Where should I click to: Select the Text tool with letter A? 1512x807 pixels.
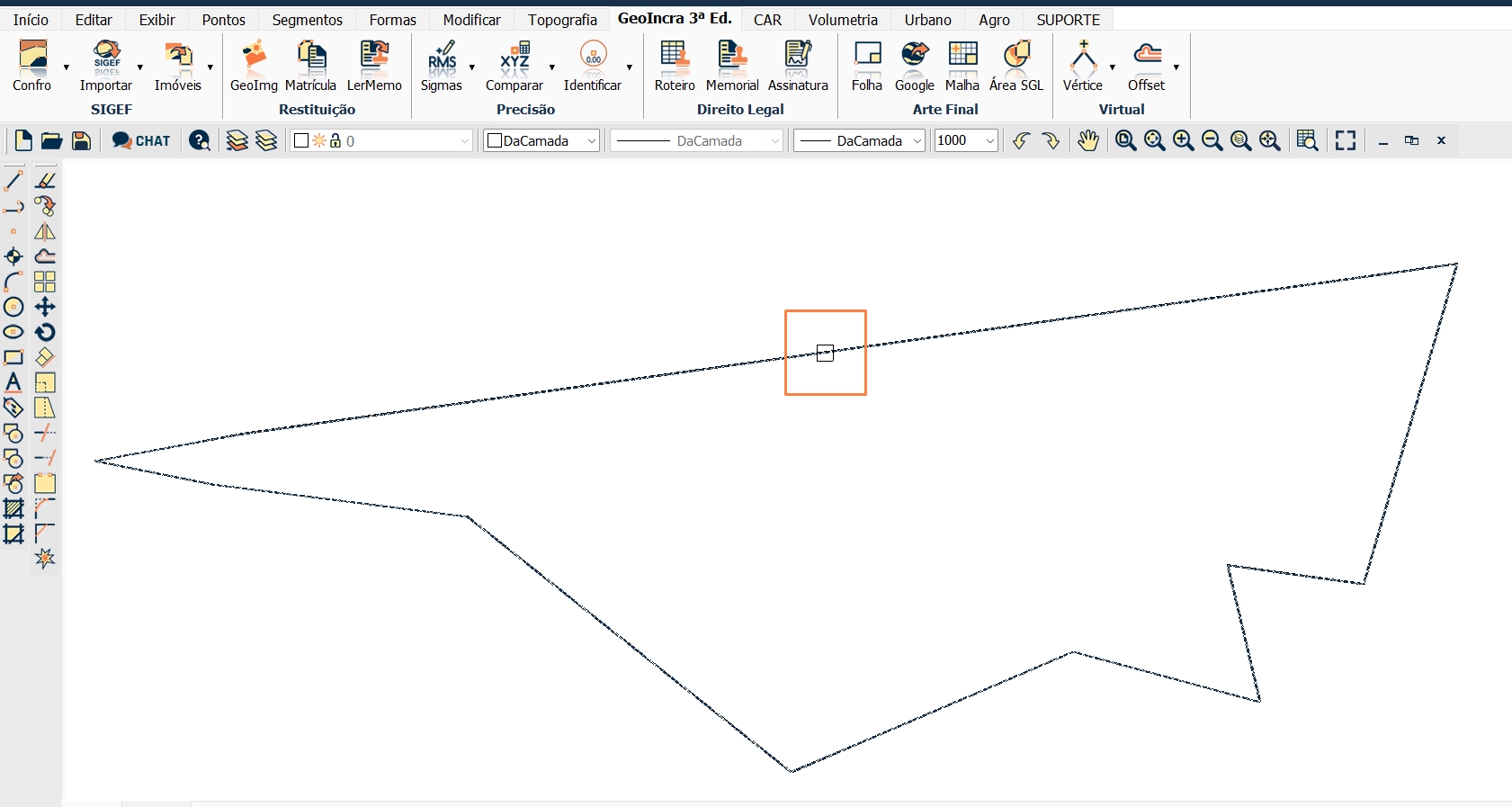(x=13, y=382)
